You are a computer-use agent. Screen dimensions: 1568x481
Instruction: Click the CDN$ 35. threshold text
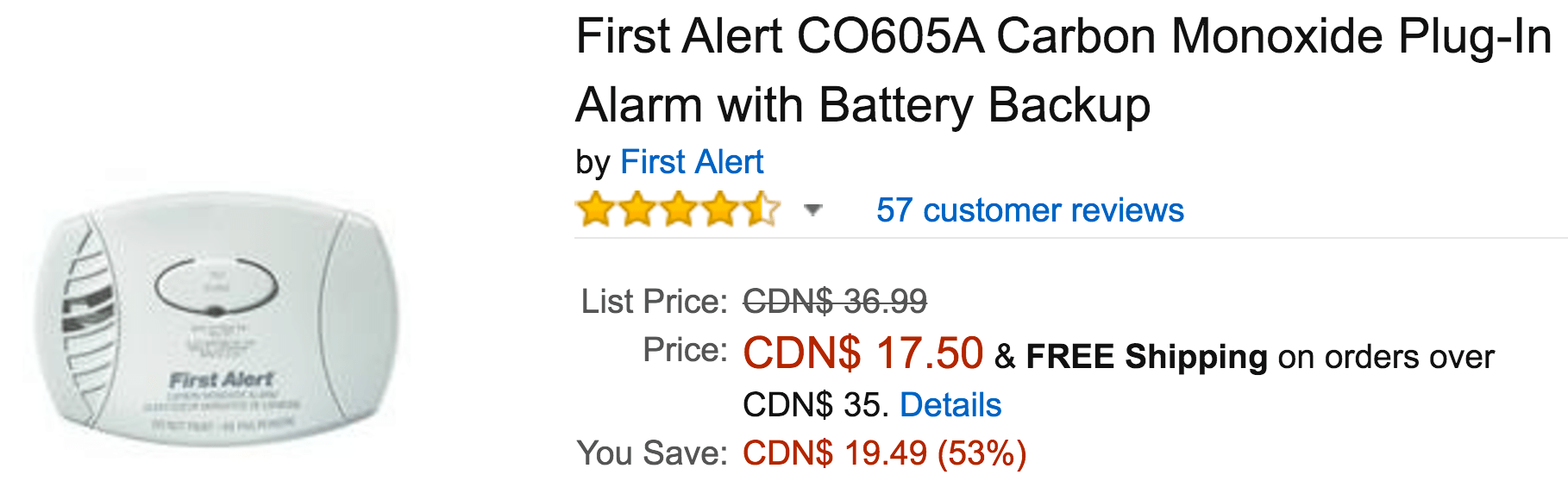816,405
